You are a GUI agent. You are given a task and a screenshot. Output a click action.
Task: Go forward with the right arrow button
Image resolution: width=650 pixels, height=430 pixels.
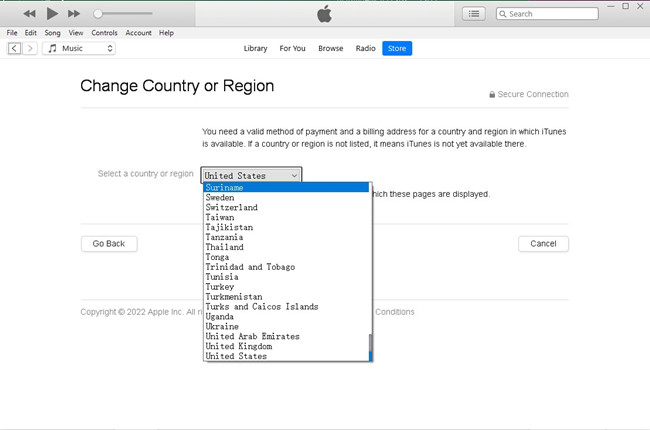30,49
